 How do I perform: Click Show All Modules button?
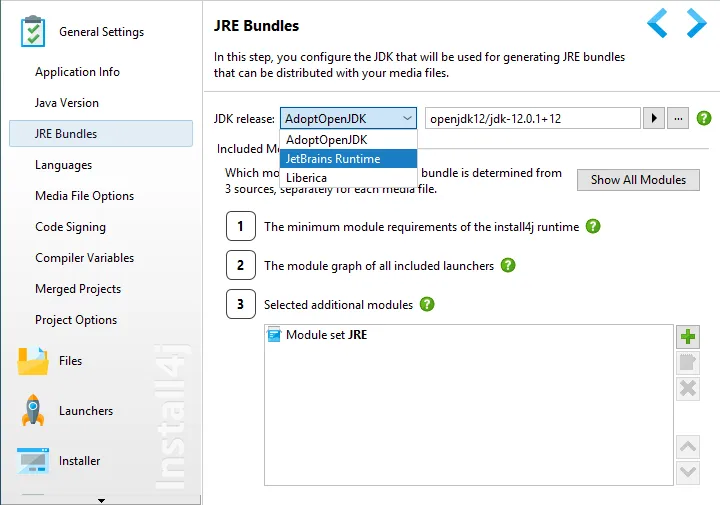point(638,180)
